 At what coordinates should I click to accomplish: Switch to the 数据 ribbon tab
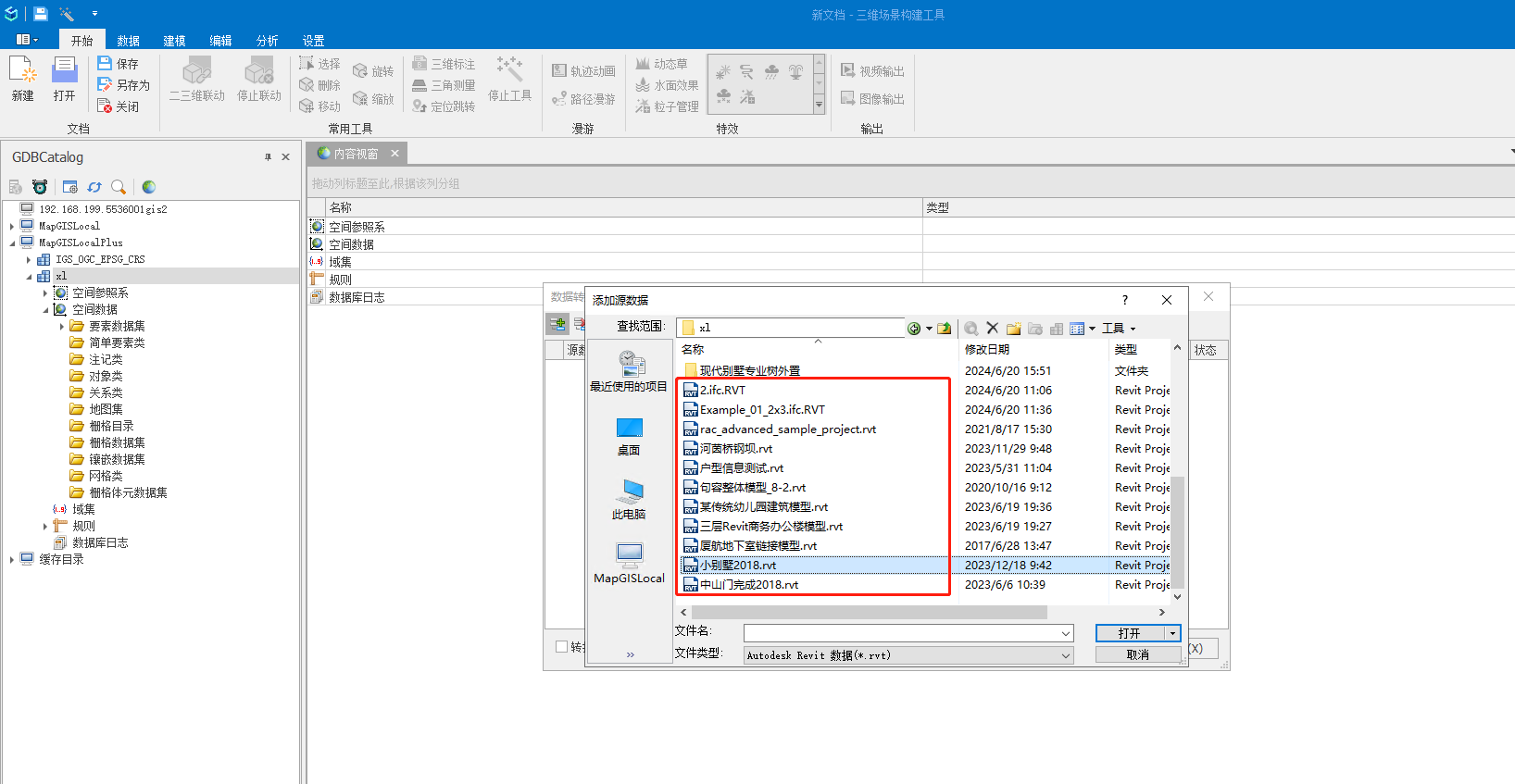tap(128, 41)
